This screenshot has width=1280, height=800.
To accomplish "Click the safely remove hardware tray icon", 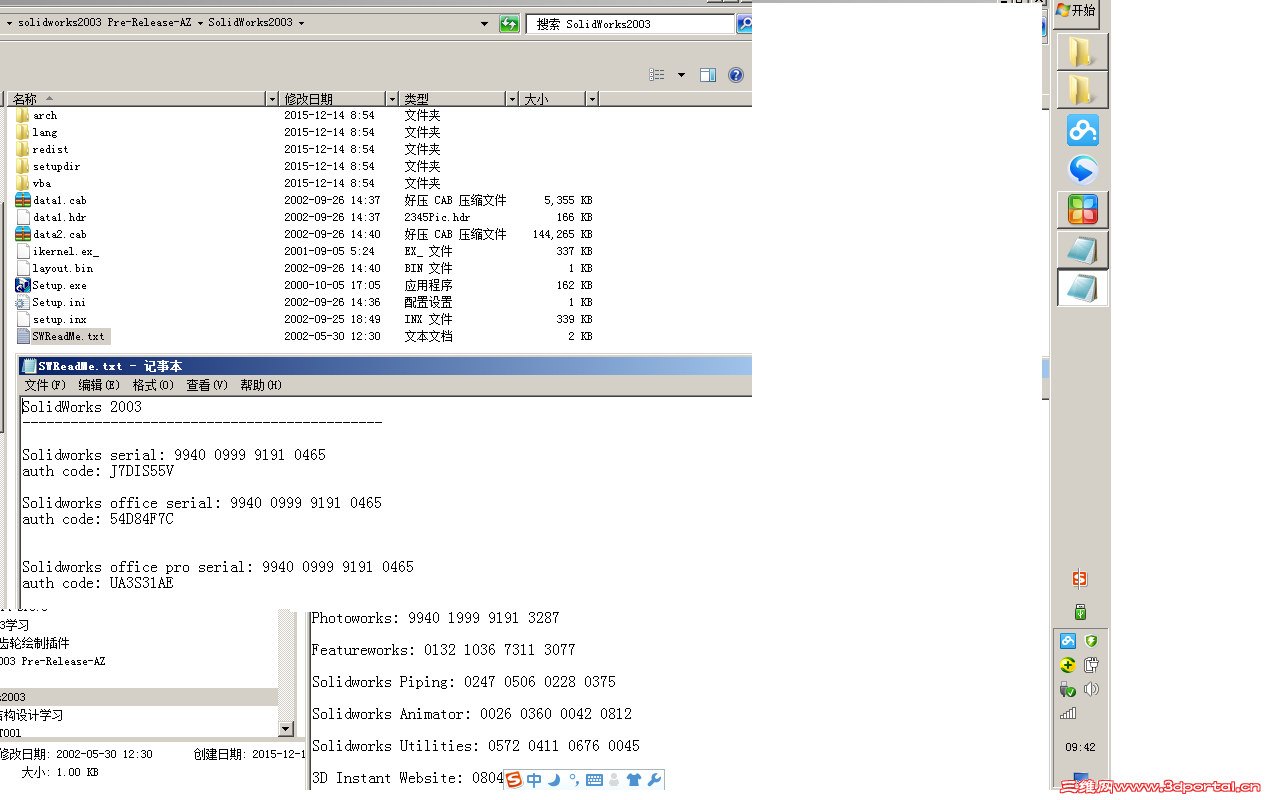I will [1068, 689].
